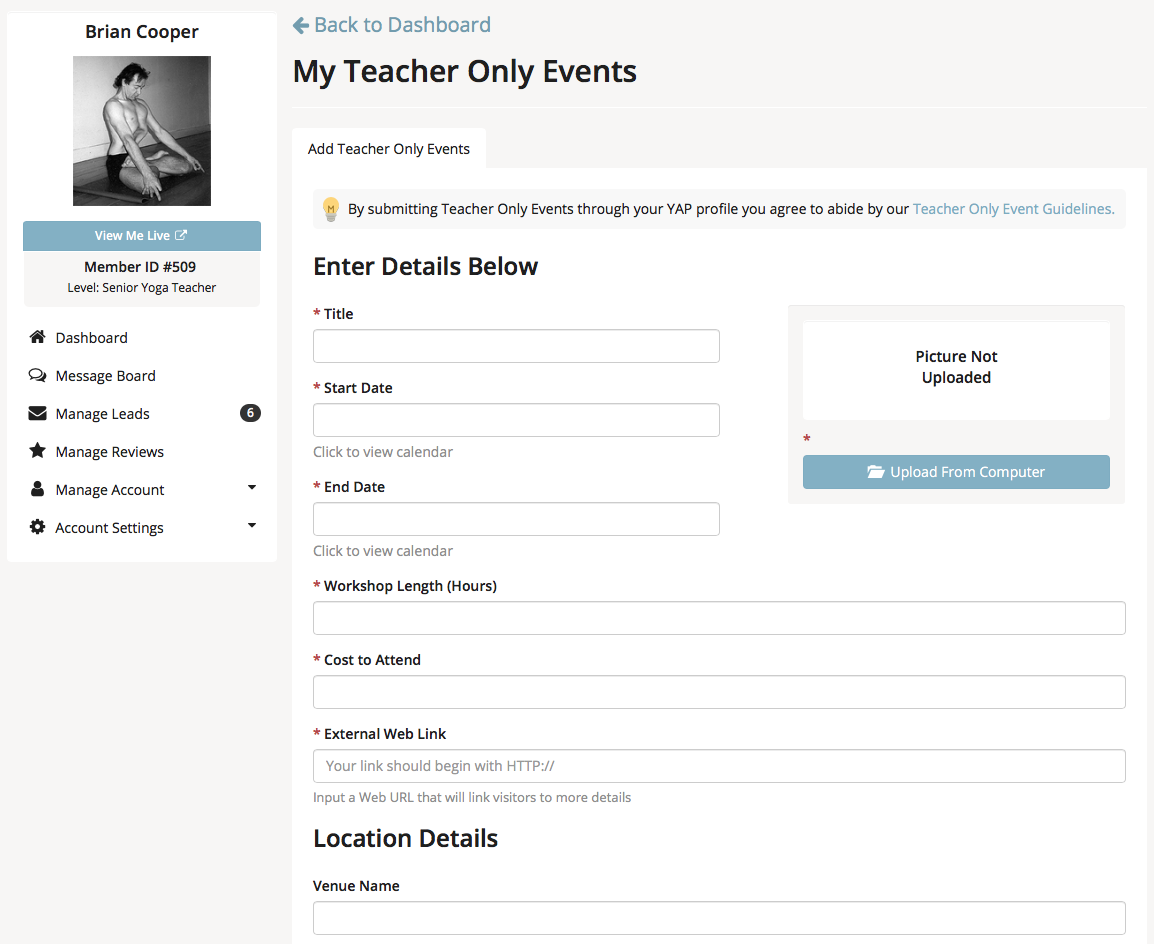Screen dimensions: 1154x944
Task: Open the End Date calendar field
Action: [516, 519]
